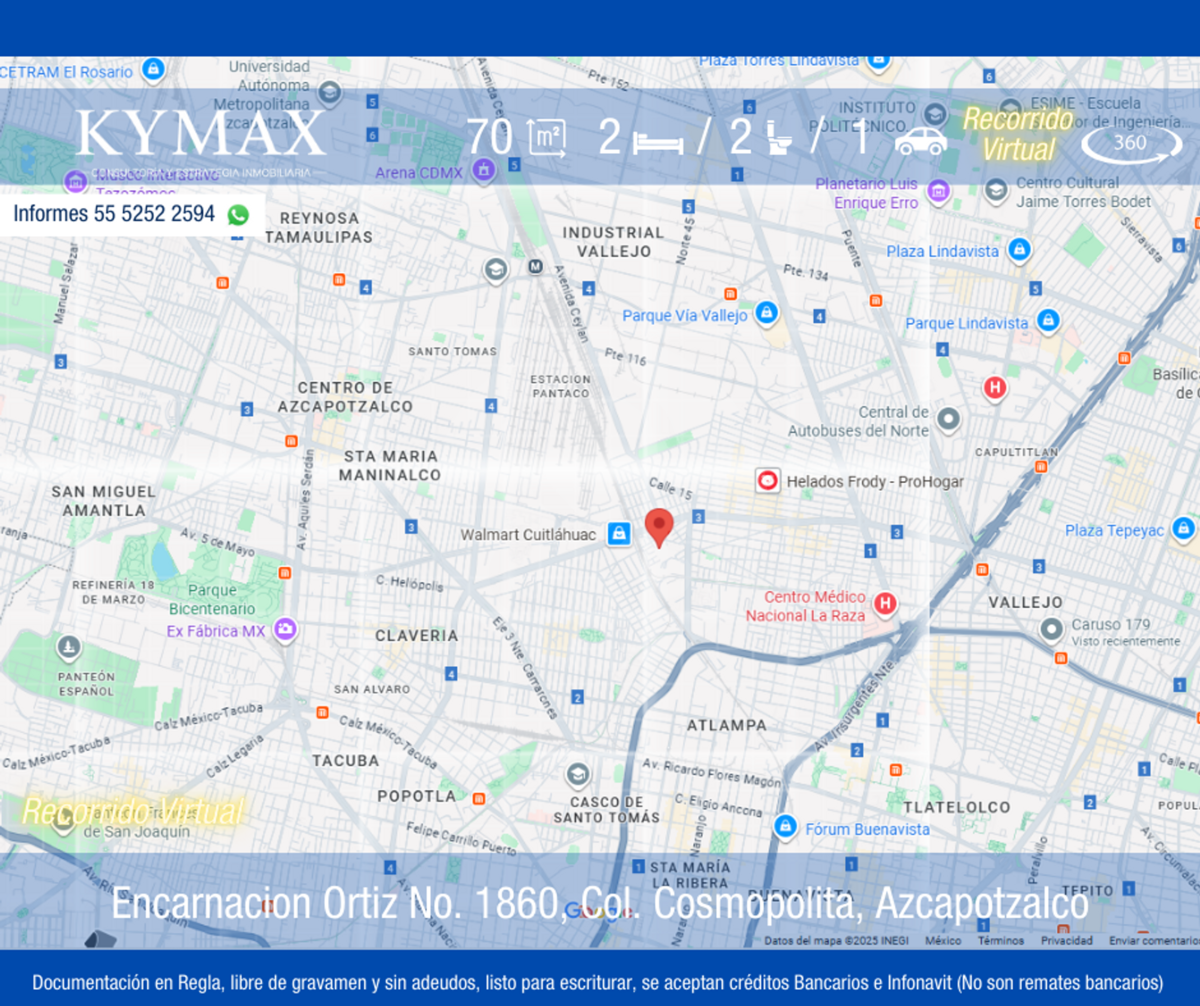
Task: Click the REYNOSA TAMAULIPAS label
Action: pyautogui.click(x=318, y=227)
